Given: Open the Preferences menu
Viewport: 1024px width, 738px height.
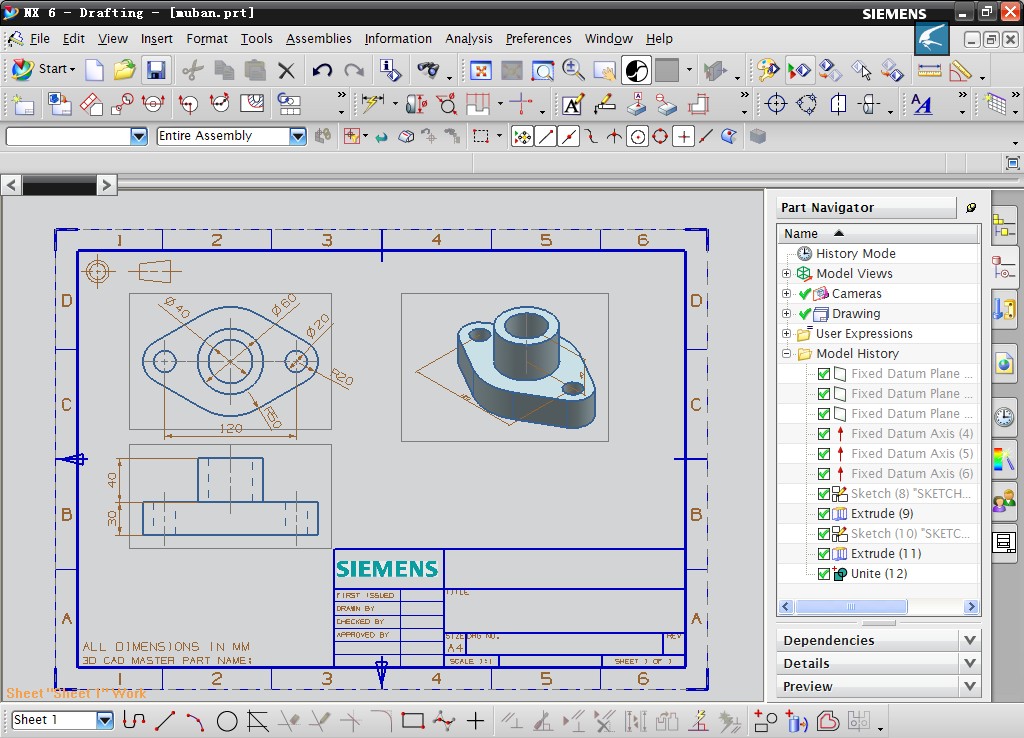Looking at the screenshot, I should click(538, 39).
